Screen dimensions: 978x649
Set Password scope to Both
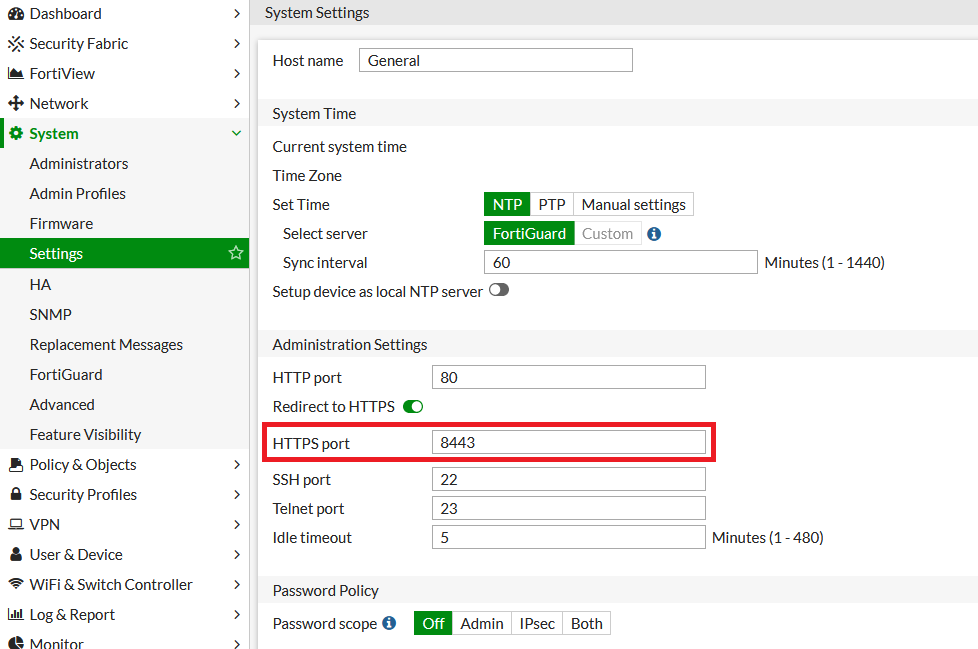[x=586, y=624]
